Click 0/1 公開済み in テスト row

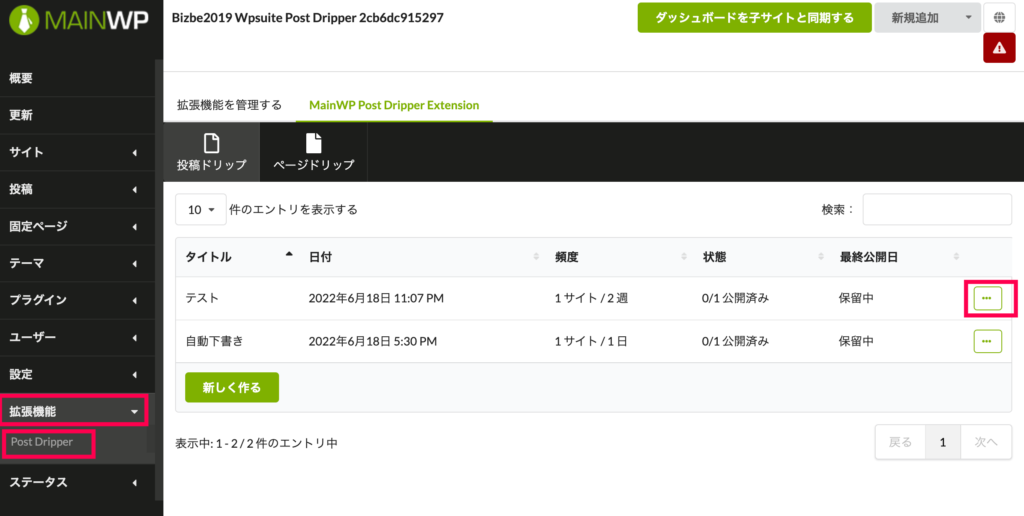pyautogui.click(x=735, y=298)
